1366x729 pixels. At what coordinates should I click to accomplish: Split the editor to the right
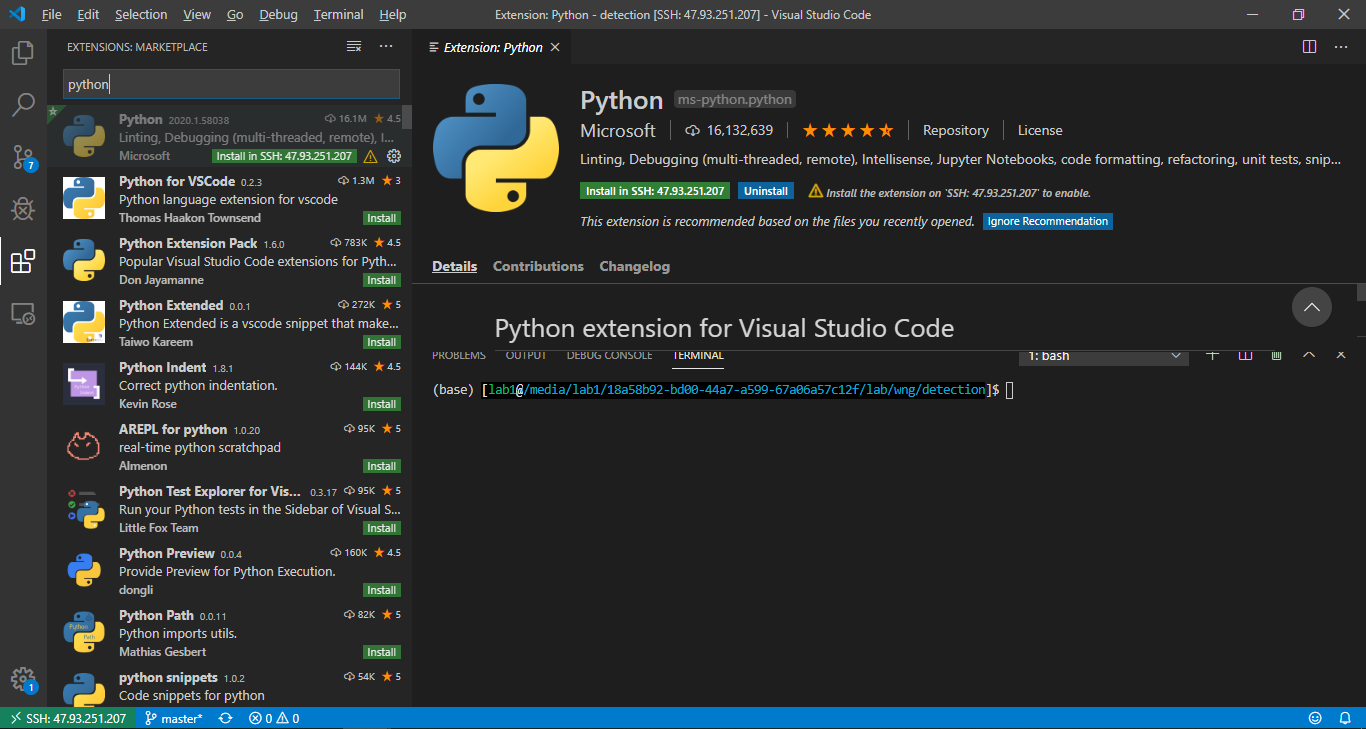click(x=1309, y=47)
